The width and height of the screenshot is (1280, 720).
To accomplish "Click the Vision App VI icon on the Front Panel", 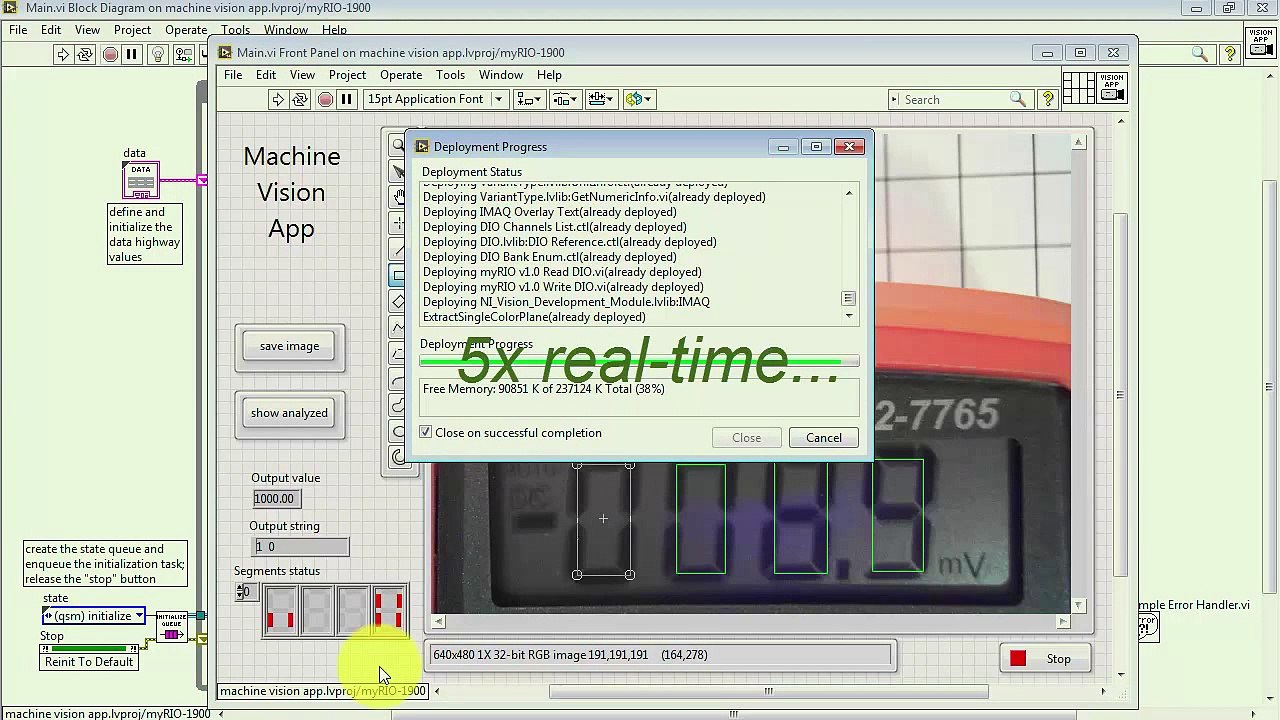I will (1112, 87).
